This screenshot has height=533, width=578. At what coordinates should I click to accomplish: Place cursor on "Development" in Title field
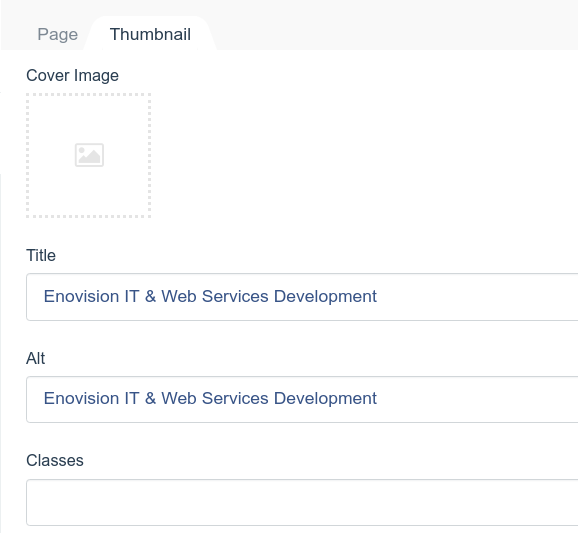[x=325, y=297]
